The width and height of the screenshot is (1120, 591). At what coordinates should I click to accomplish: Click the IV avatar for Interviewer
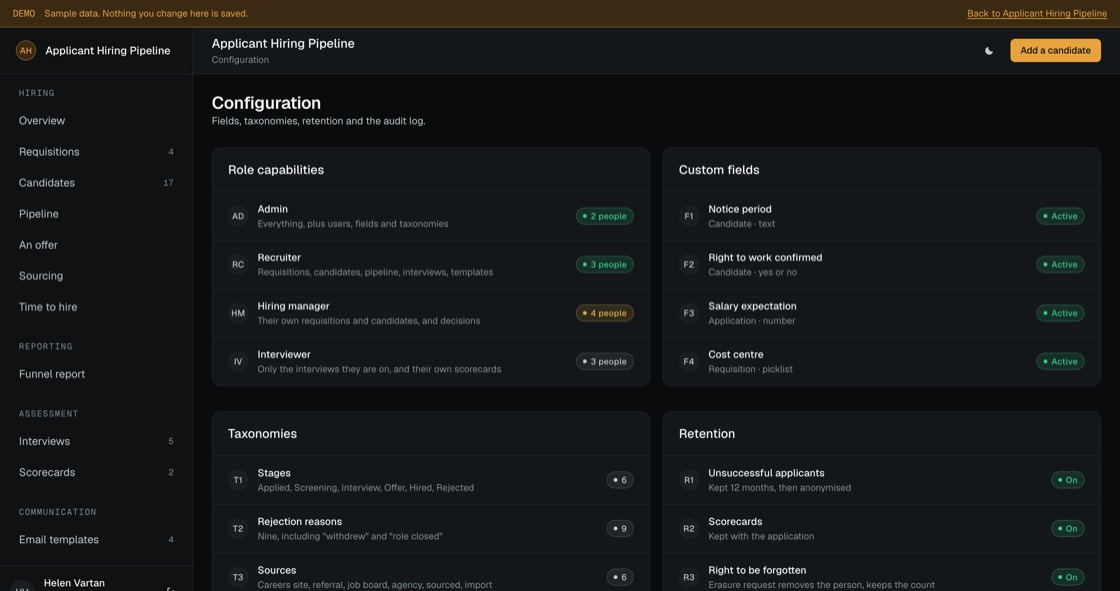pos(238,362)
